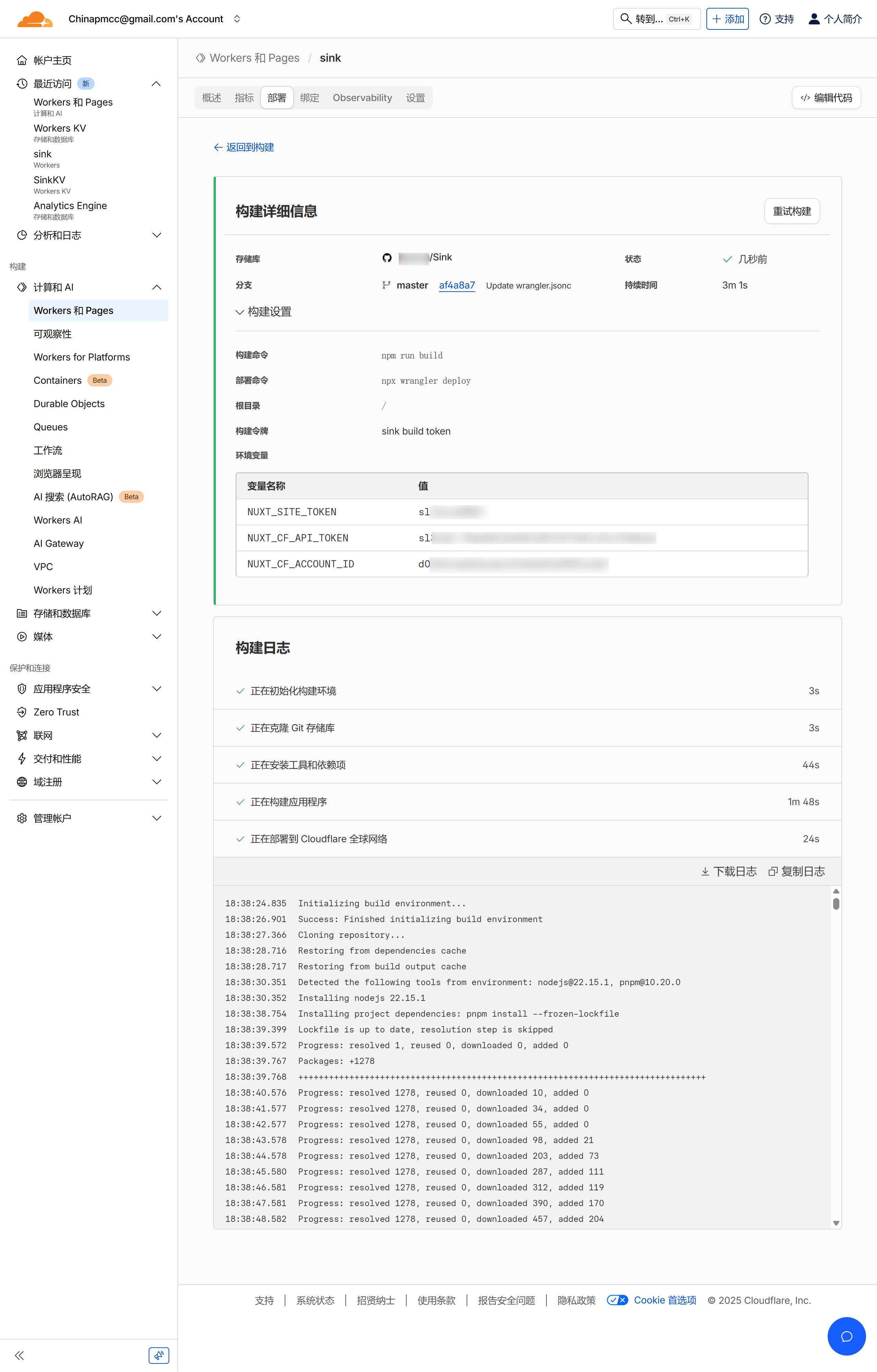Open the account switcher dropdown arrows

tap(237, 19)
